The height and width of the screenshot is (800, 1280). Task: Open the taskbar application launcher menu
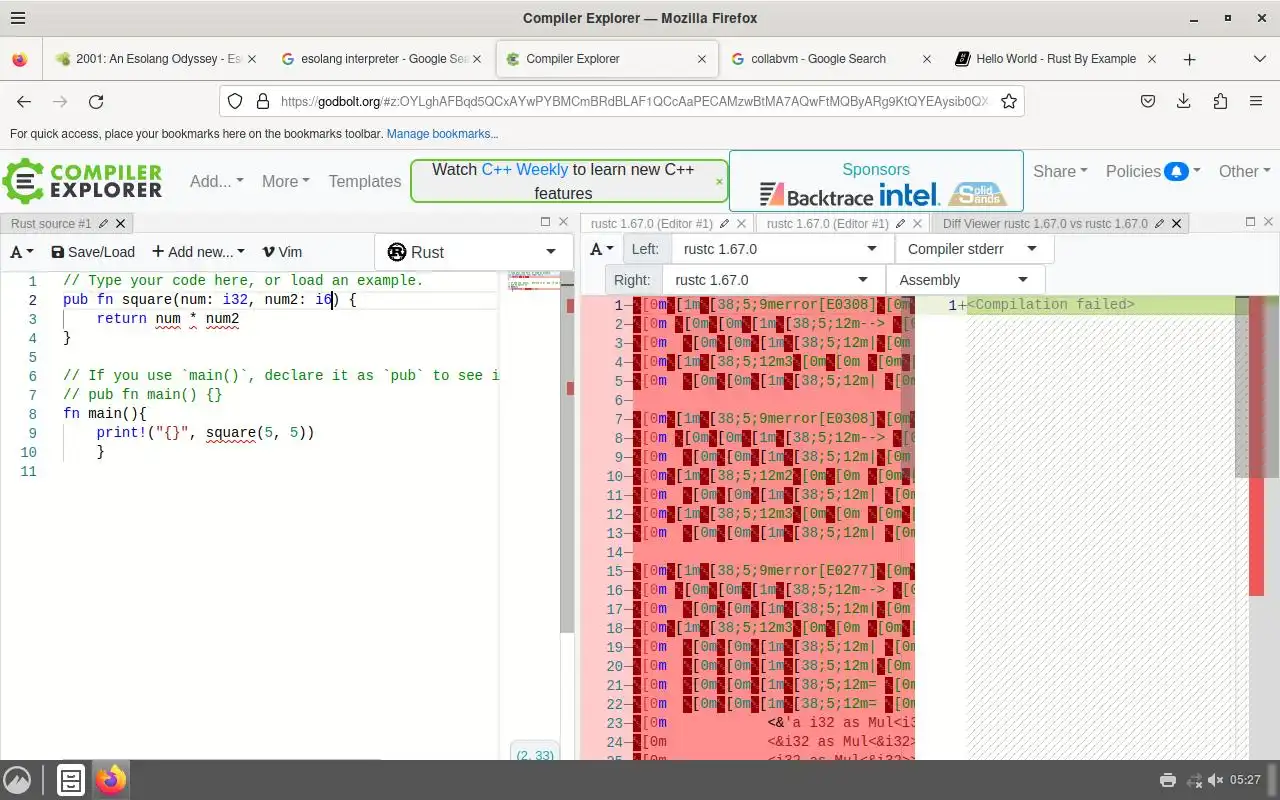17,780
